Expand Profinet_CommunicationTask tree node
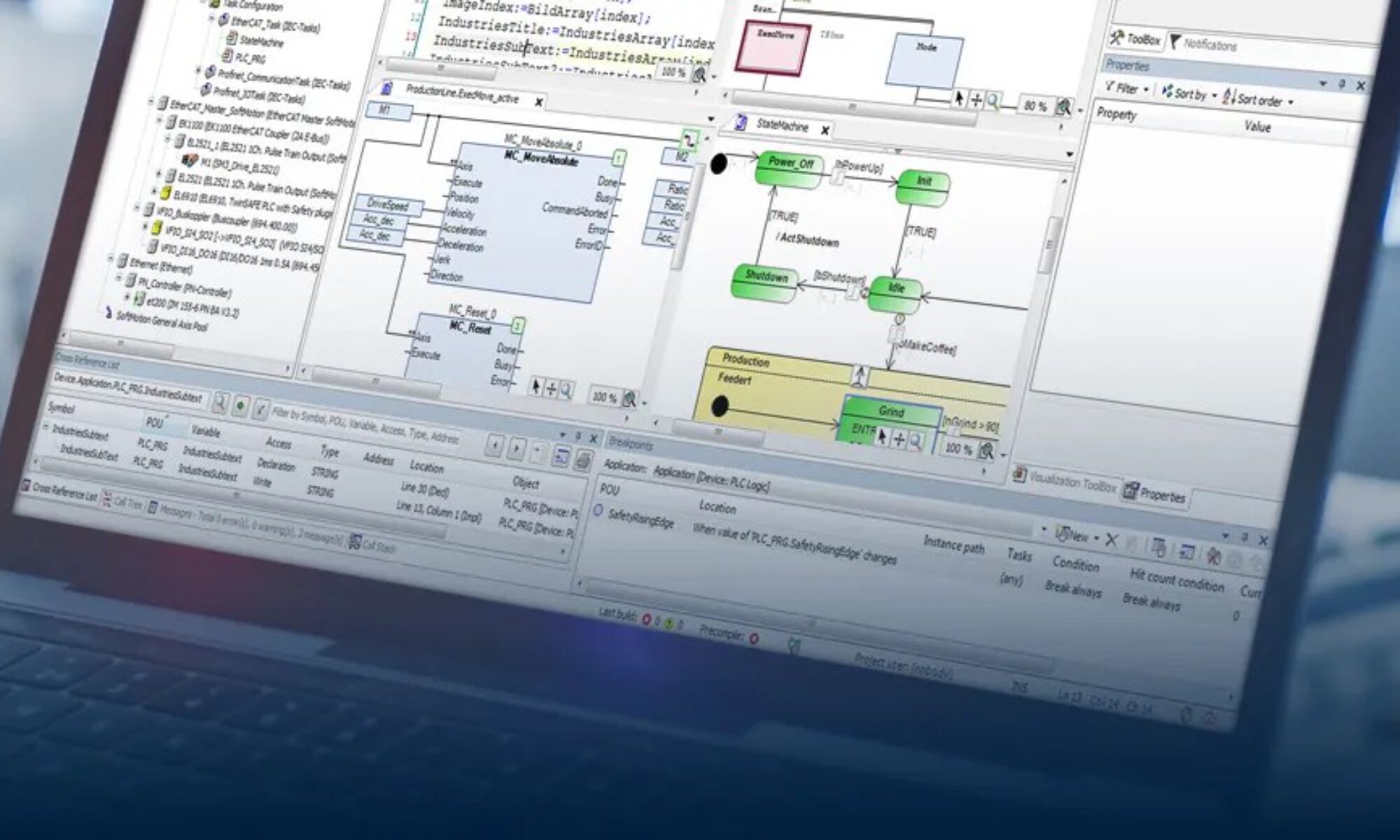 click(x=198, y=71)
